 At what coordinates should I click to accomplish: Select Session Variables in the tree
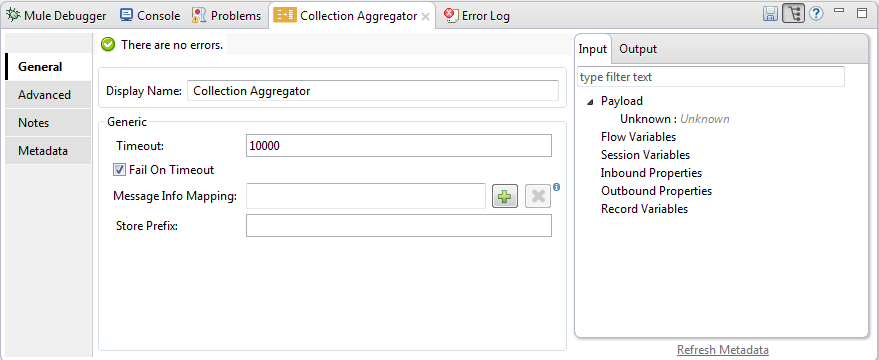point(645,155)
